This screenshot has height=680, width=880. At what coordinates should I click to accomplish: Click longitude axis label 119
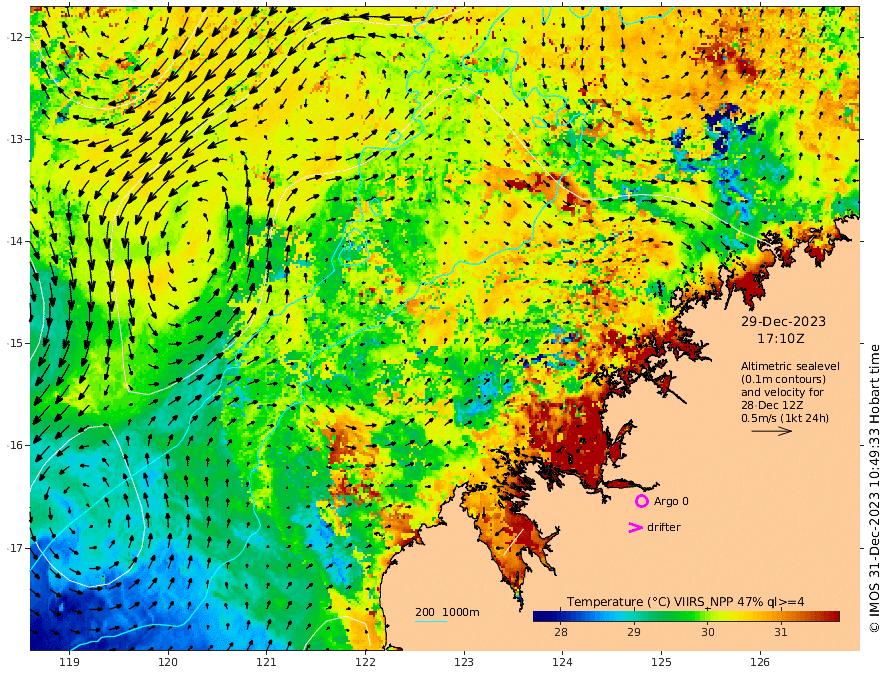69,663
